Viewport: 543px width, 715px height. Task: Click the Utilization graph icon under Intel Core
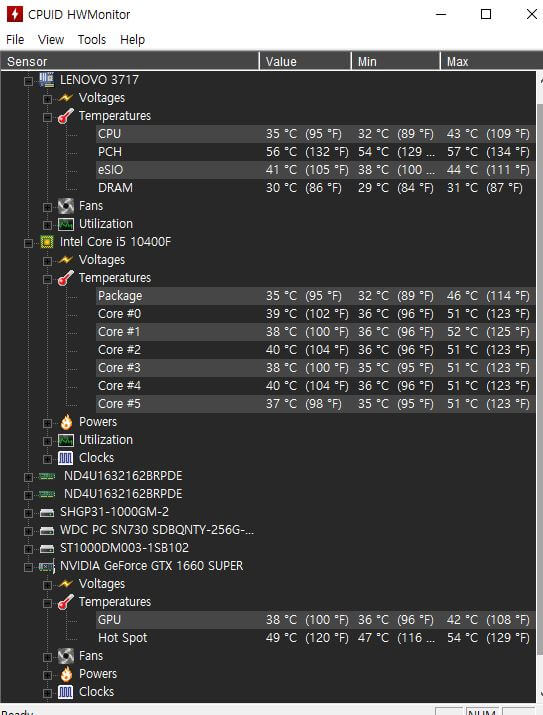[x=66, y=440]
